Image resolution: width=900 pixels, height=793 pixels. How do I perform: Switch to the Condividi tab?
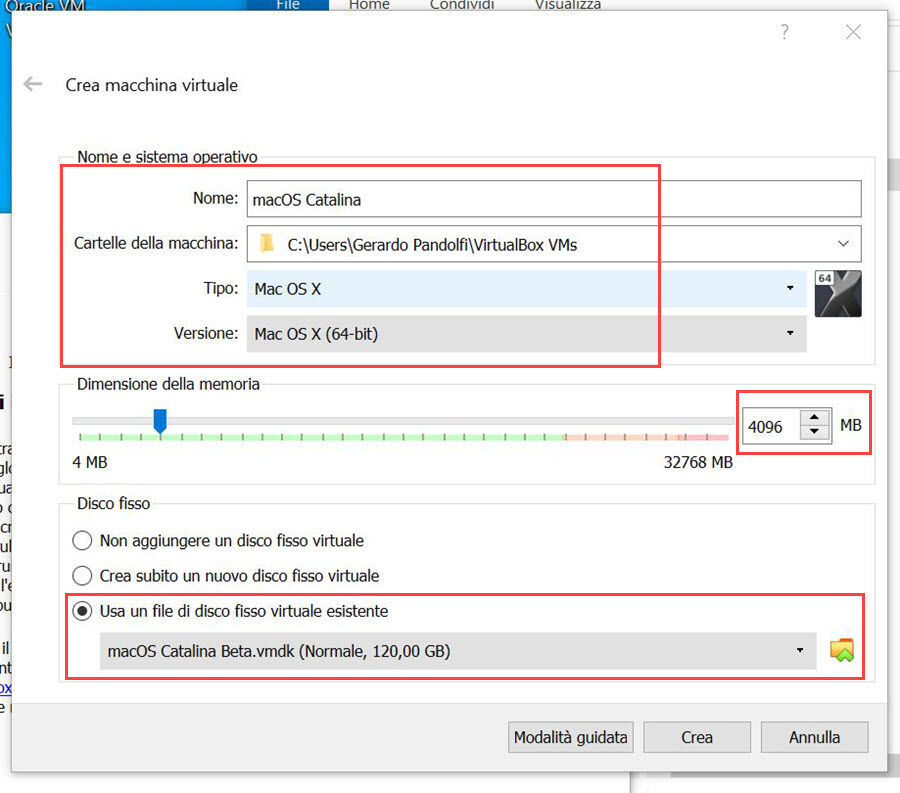tap(462, 5)
